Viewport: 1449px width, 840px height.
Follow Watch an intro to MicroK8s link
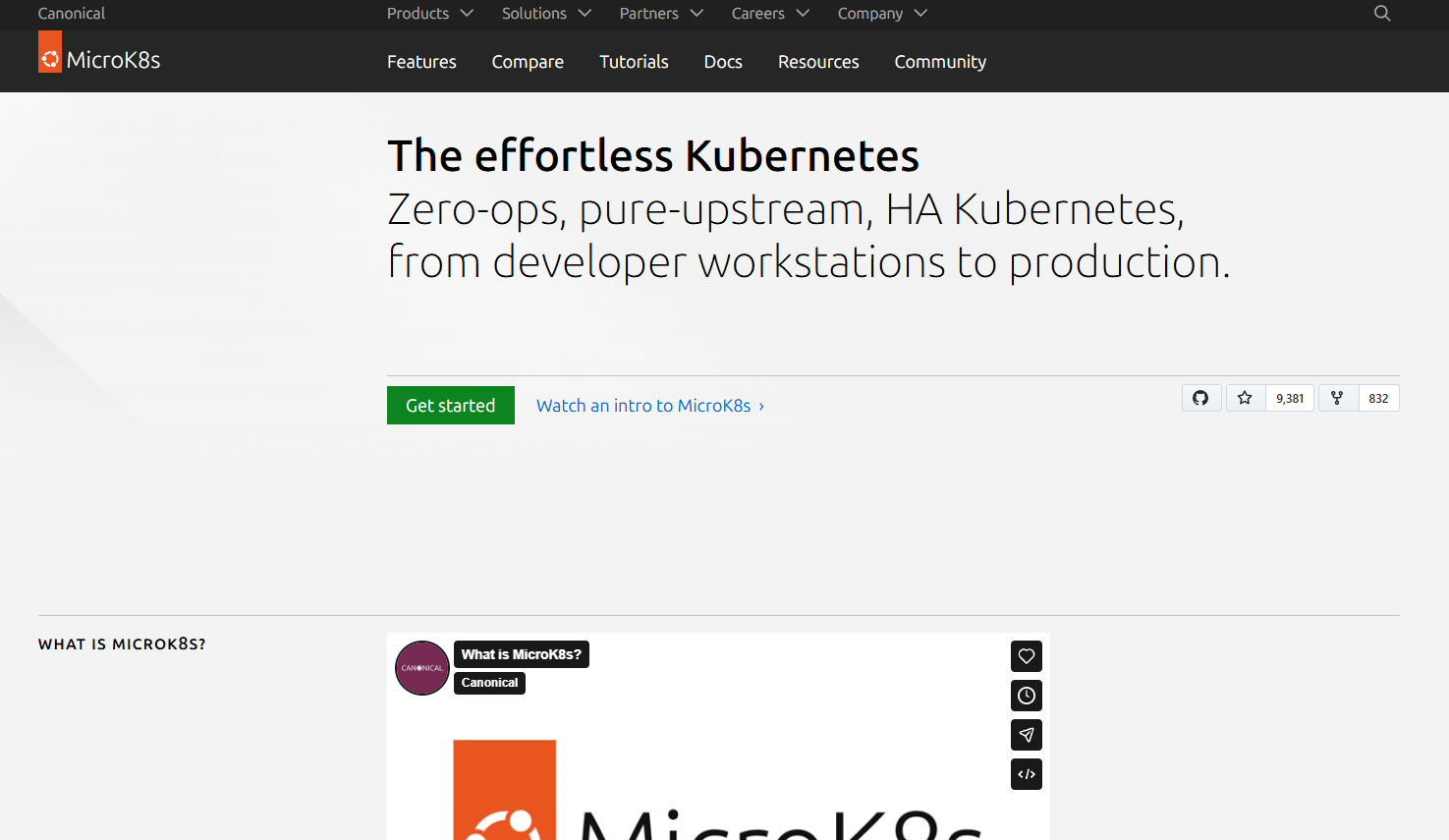point(650,406)
